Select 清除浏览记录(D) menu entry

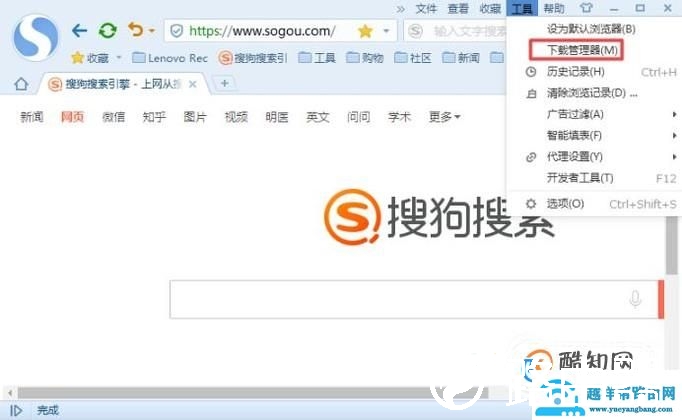click(594, 93)
